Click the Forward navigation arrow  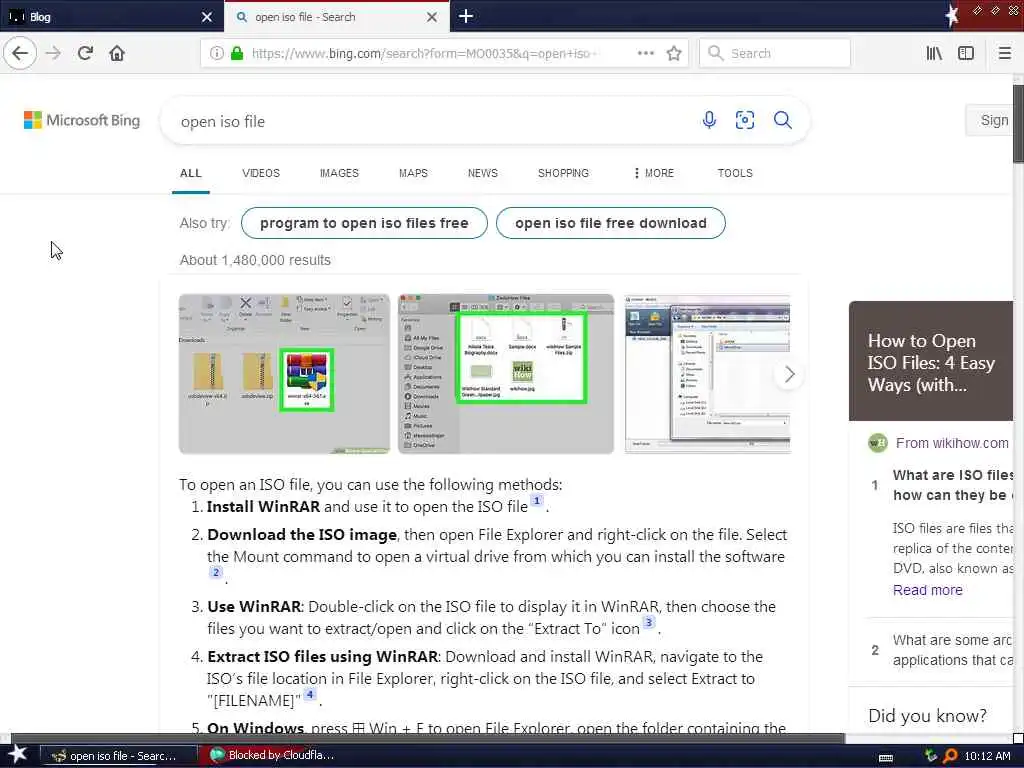click(54, 53)
